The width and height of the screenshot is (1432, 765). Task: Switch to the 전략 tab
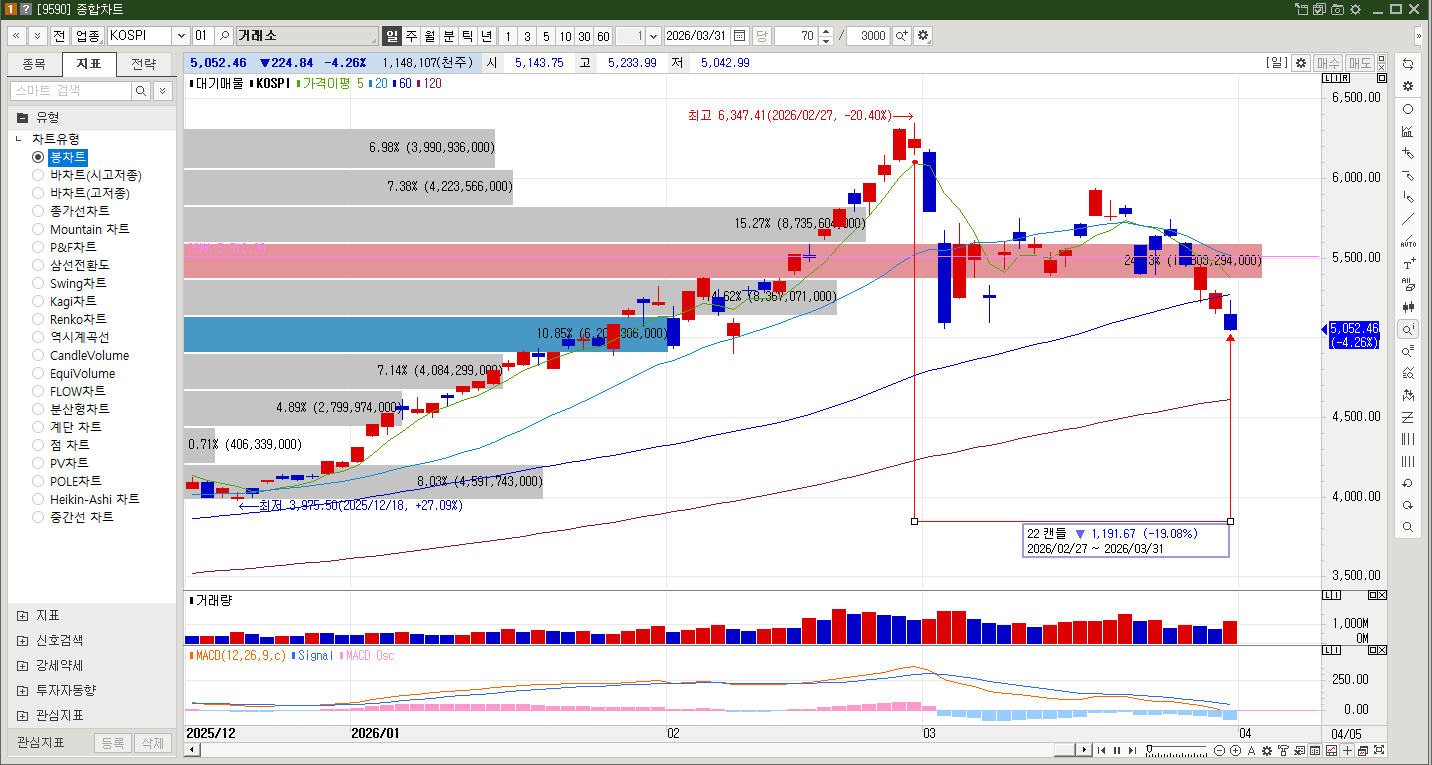(144, 64)
